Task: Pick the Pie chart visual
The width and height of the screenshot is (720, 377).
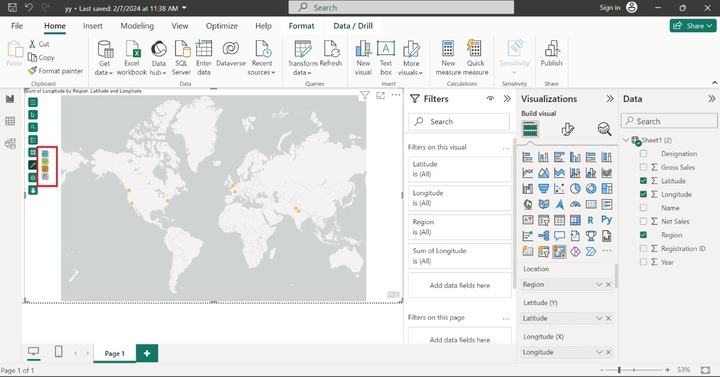Action: 575,189
